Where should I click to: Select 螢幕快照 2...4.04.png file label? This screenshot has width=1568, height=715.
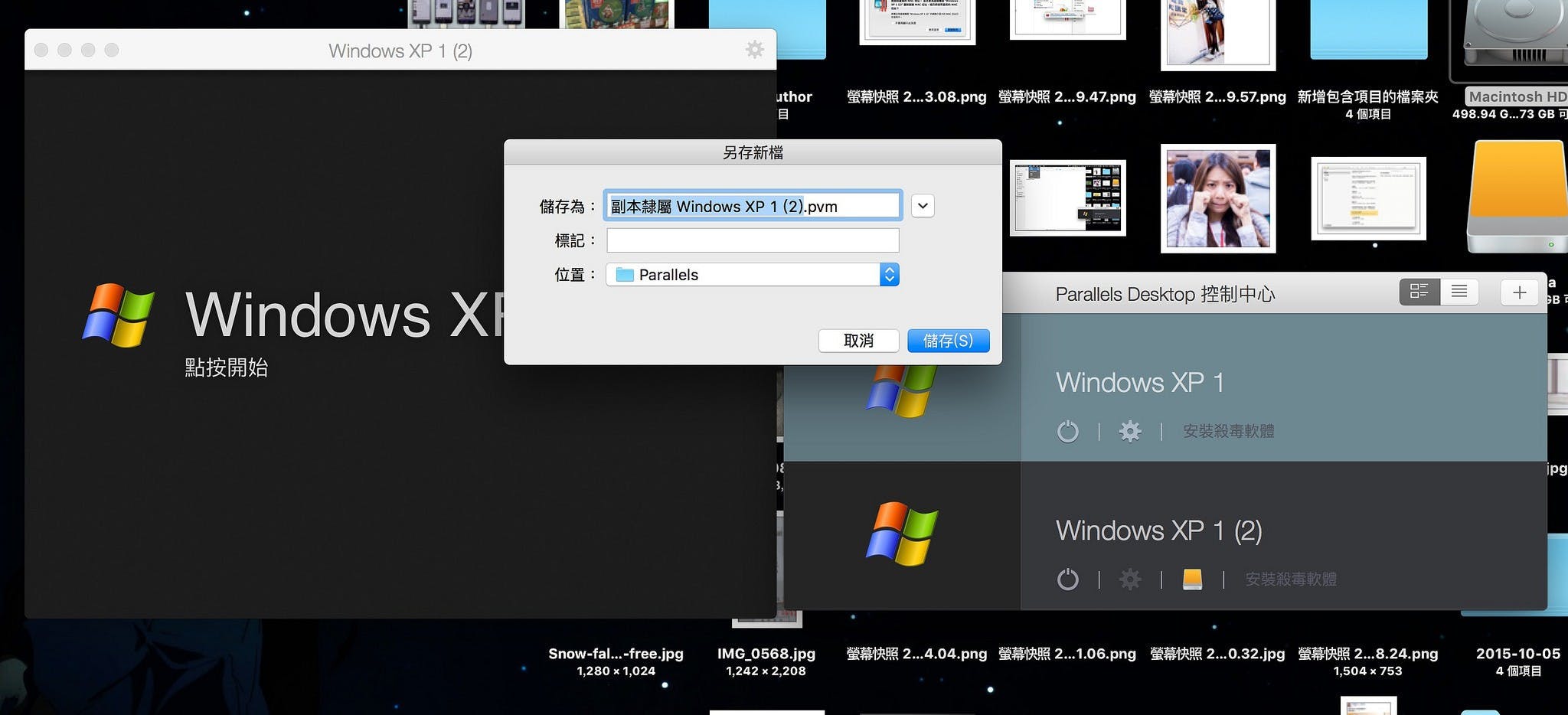(916, 654)
